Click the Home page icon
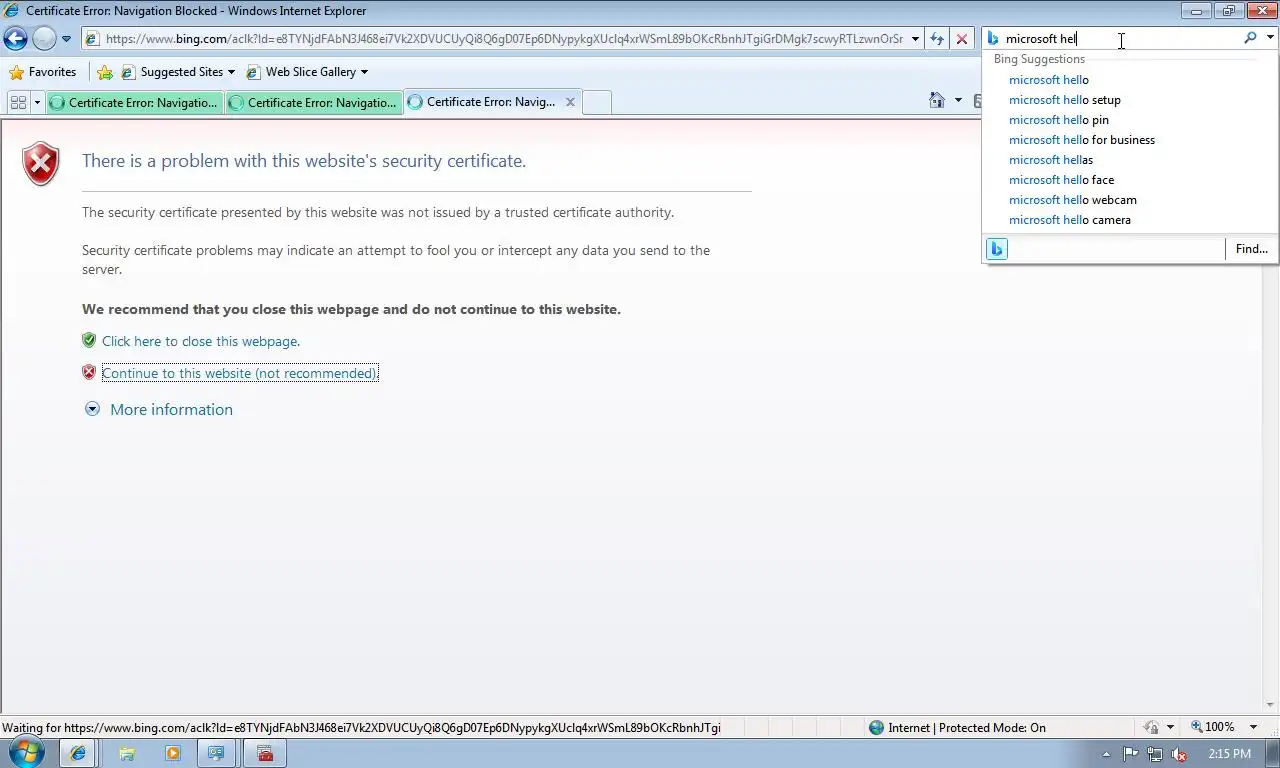Viewport: 1280px width, 768px height. point(937,100)
